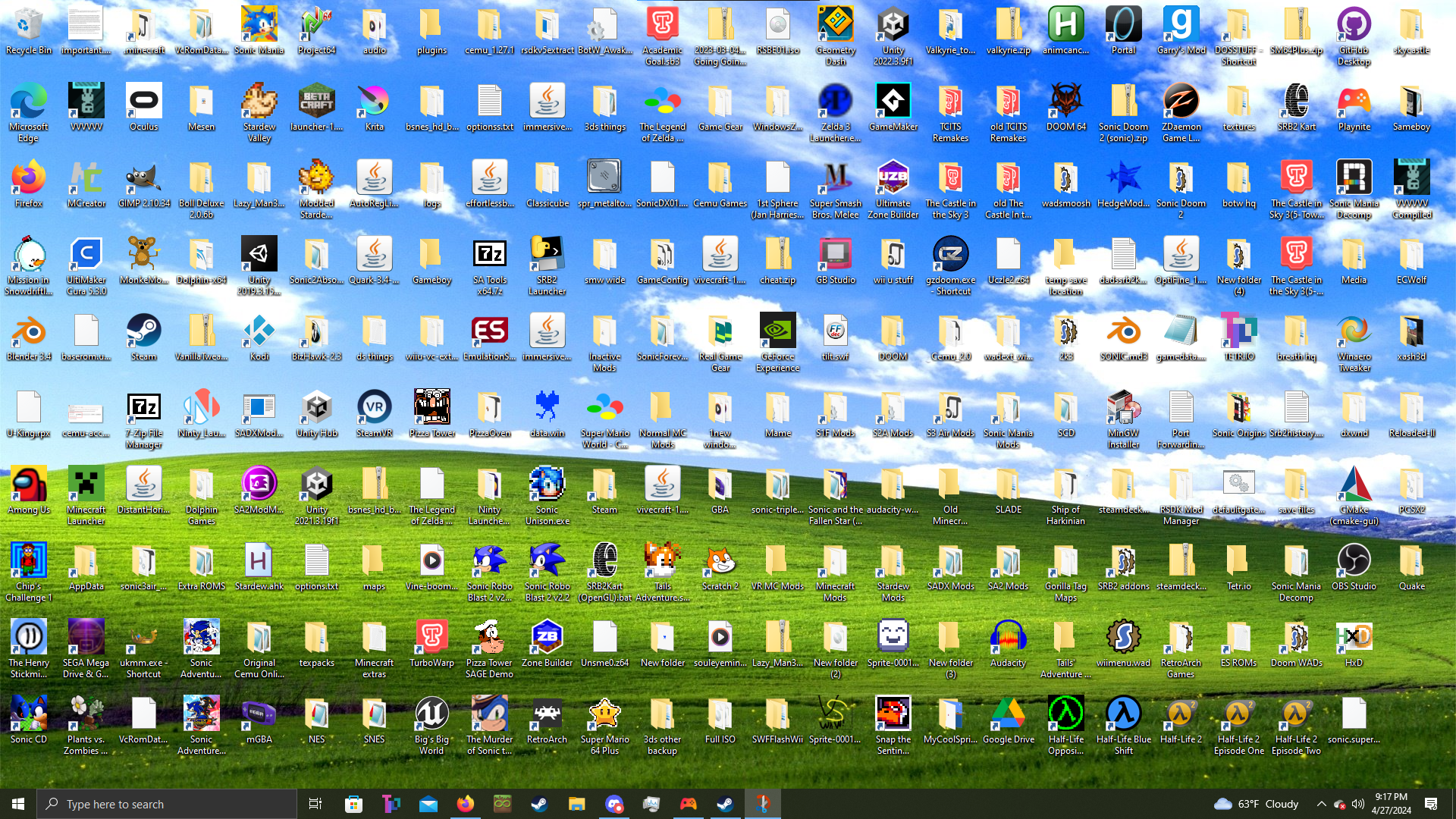This screenshot has width=1456, height=819.
Task: Click the taskbar search box
Action: coord(167,804)
